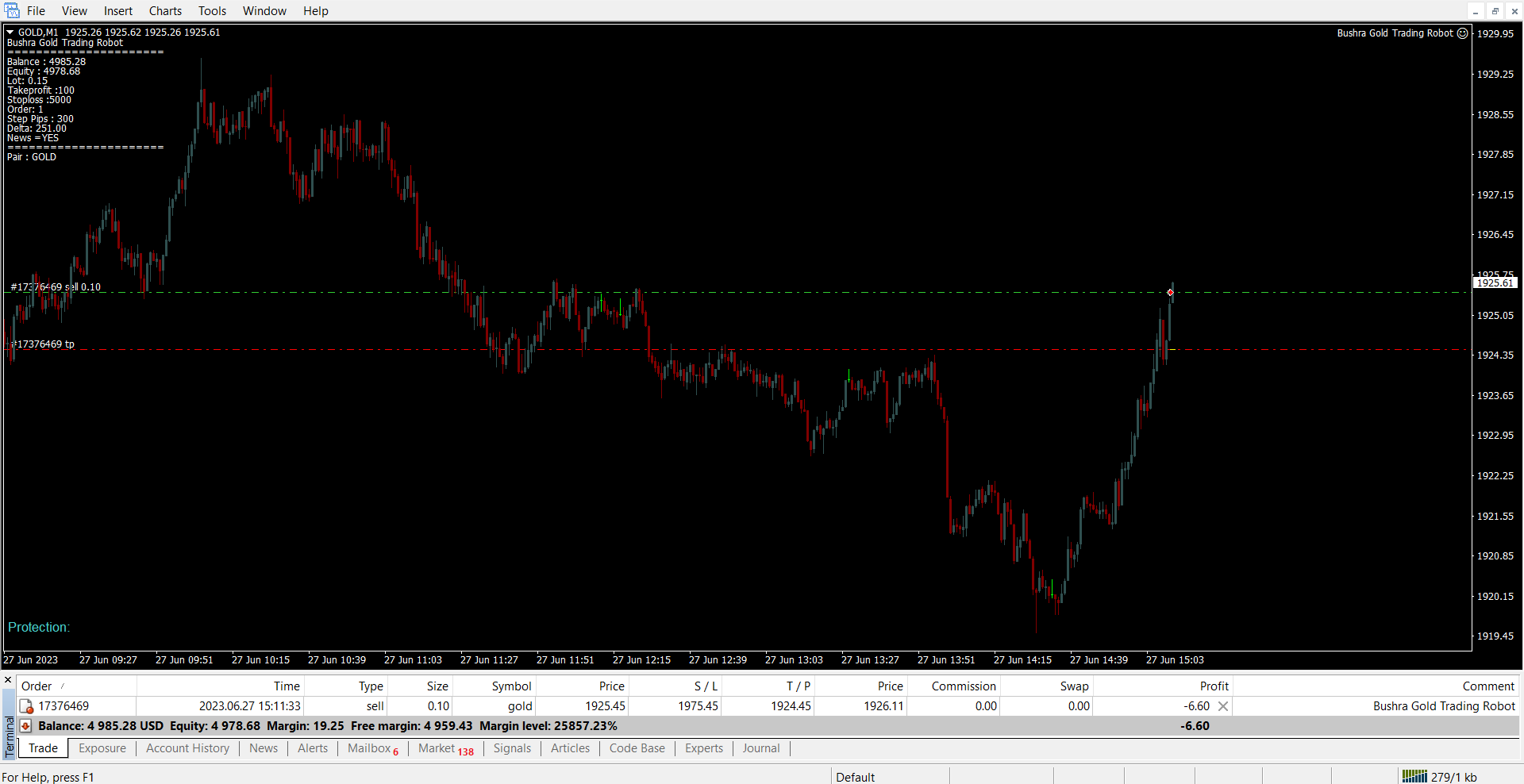Image resolution: width=1524 pixels, height=784 pixels.
Task: Switch to the Experts tab
Action: [x=703, y=748]
